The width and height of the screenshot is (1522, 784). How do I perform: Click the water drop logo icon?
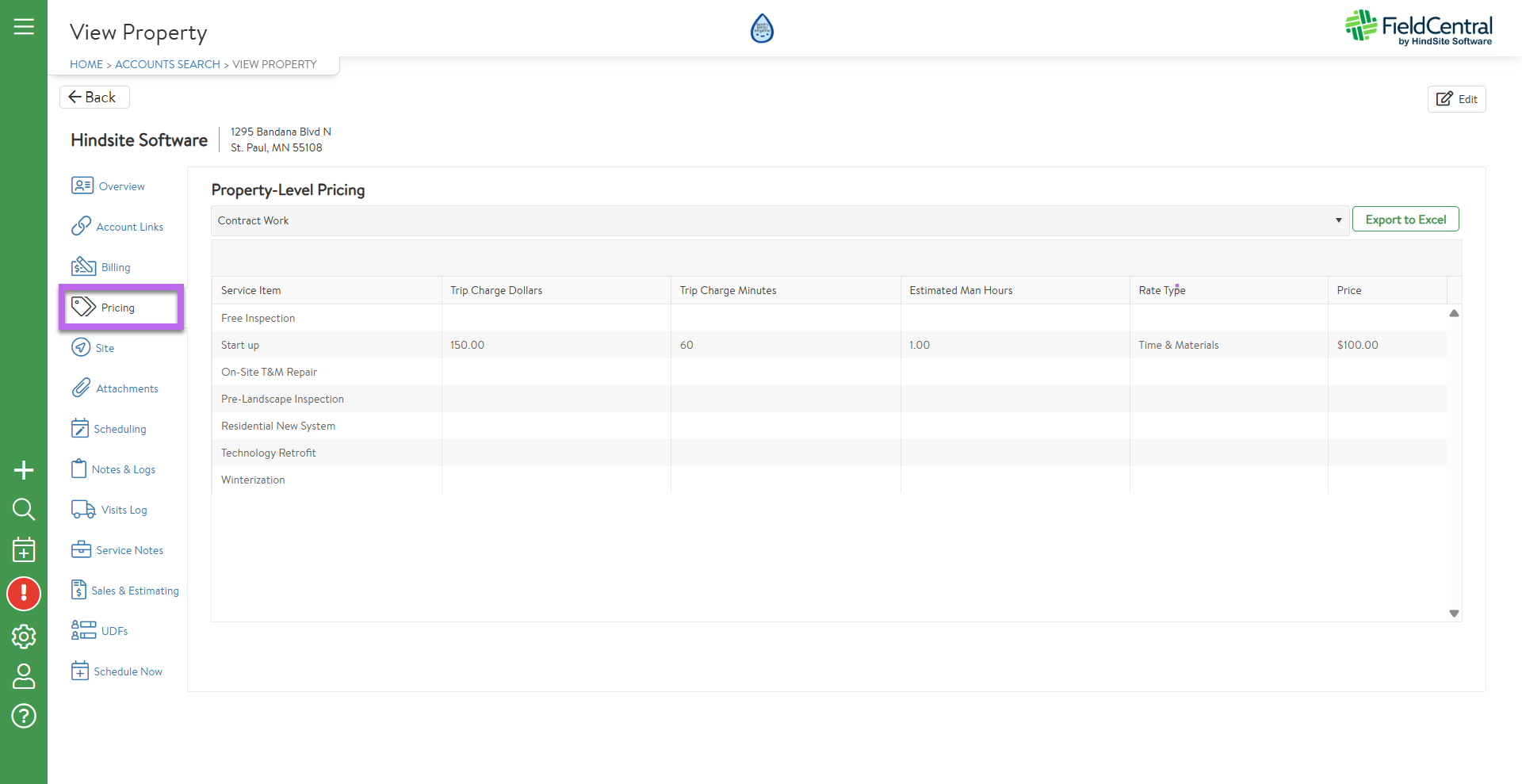pyautogui.click(x=761, y=29)
